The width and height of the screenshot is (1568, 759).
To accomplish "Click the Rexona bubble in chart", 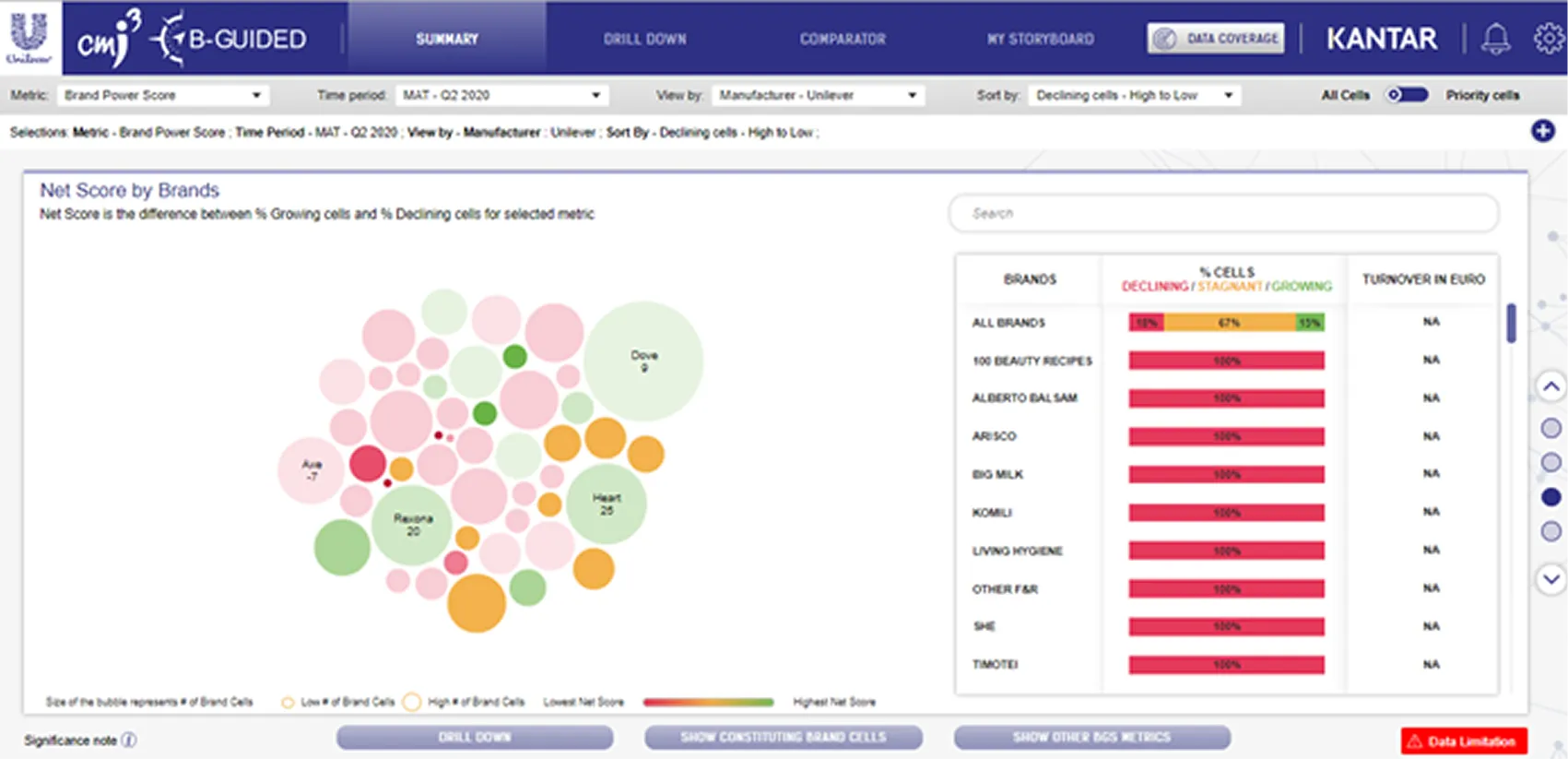I will click(412, 525).
